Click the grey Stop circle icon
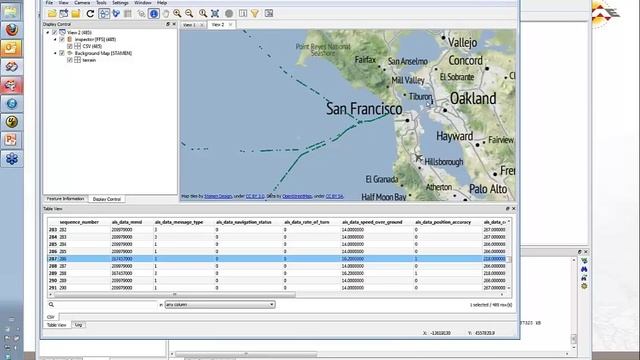This screenshot has width=640, height=360. click(229, 13)
